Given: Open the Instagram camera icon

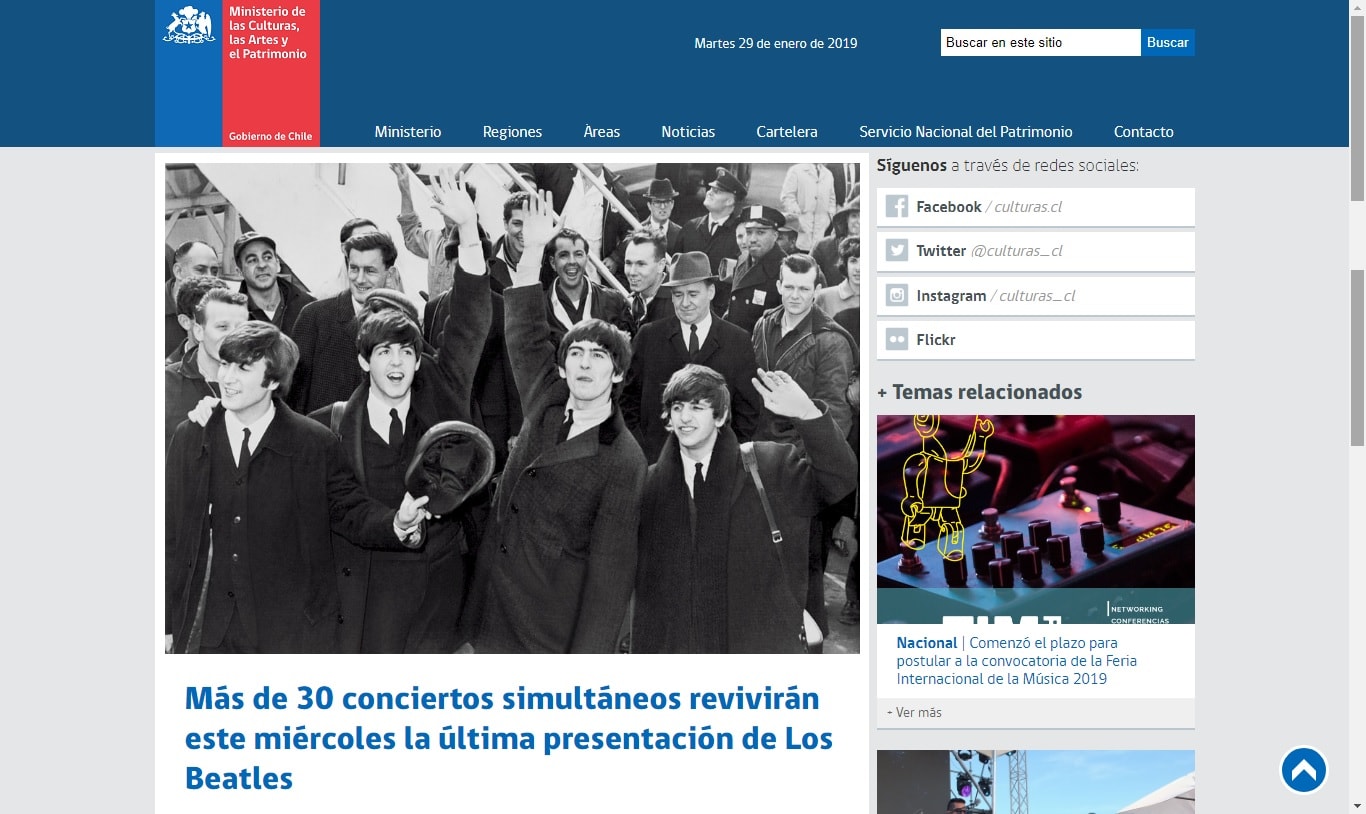Looking at the screenshot, I should [x=897, y=296].
